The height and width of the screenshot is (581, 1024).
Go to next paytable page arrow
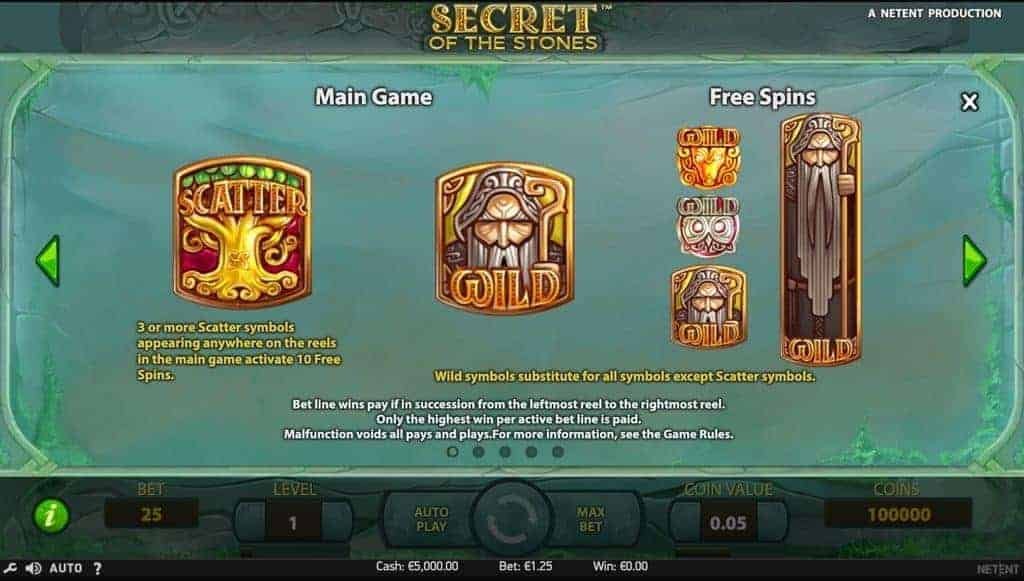[x=974, y=260]
